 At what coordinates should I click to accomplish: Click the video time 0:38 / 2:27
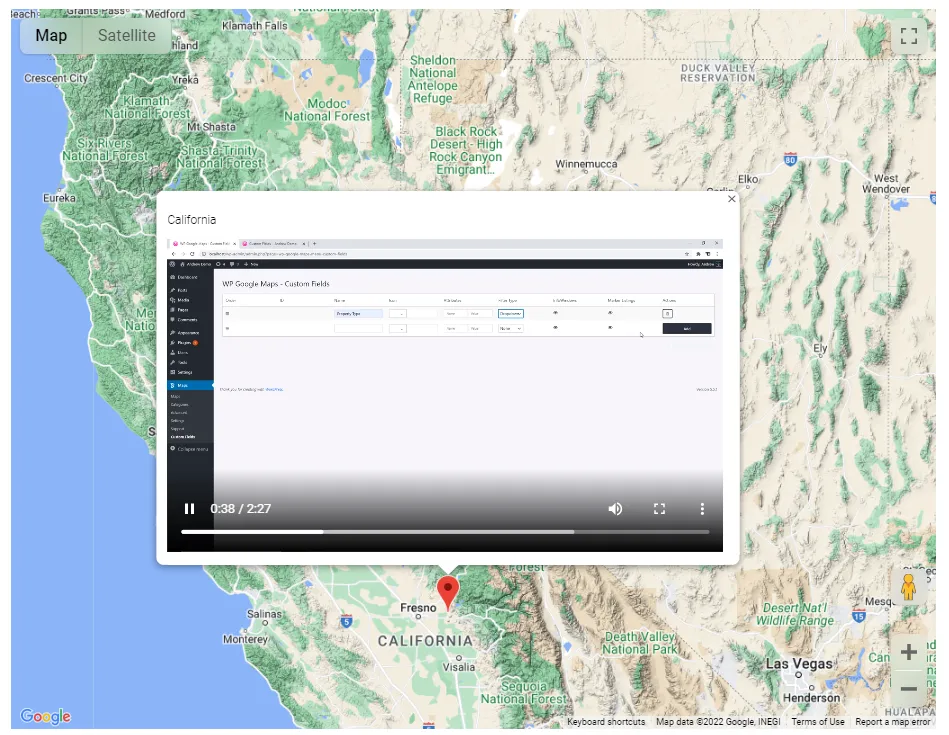[x=240, y=509]
